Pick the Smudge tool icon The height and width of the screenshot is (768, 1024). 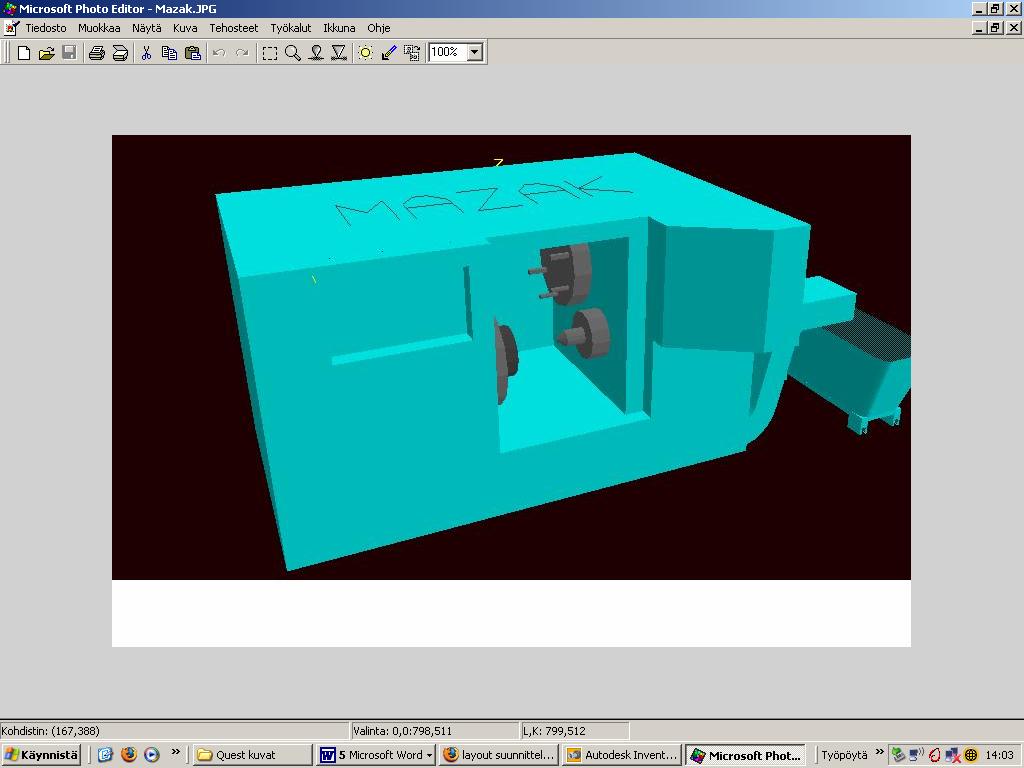[x=316, y=53]
